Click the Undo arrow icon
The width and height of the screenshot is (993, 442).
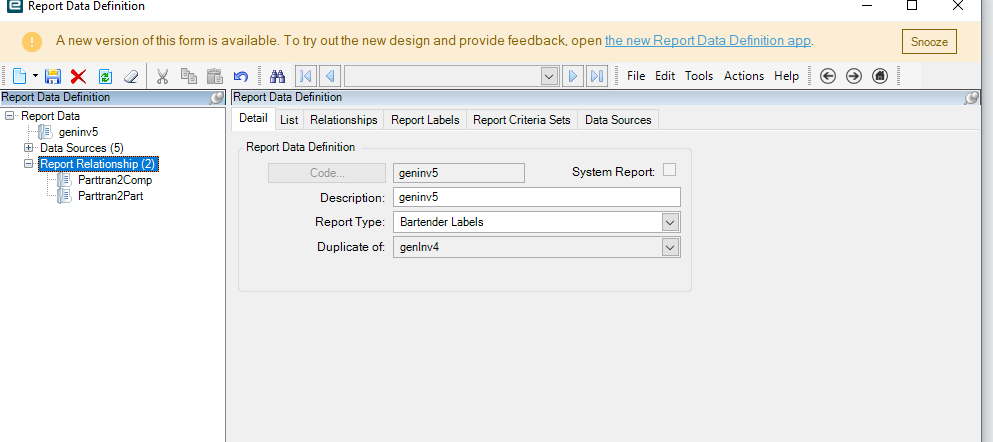[240, 76]
